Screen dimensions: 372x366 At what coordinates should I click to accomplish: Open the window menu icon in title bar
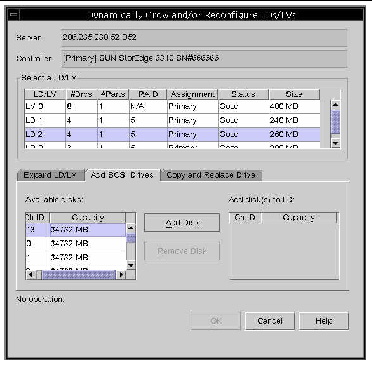(x=15, y=15)
